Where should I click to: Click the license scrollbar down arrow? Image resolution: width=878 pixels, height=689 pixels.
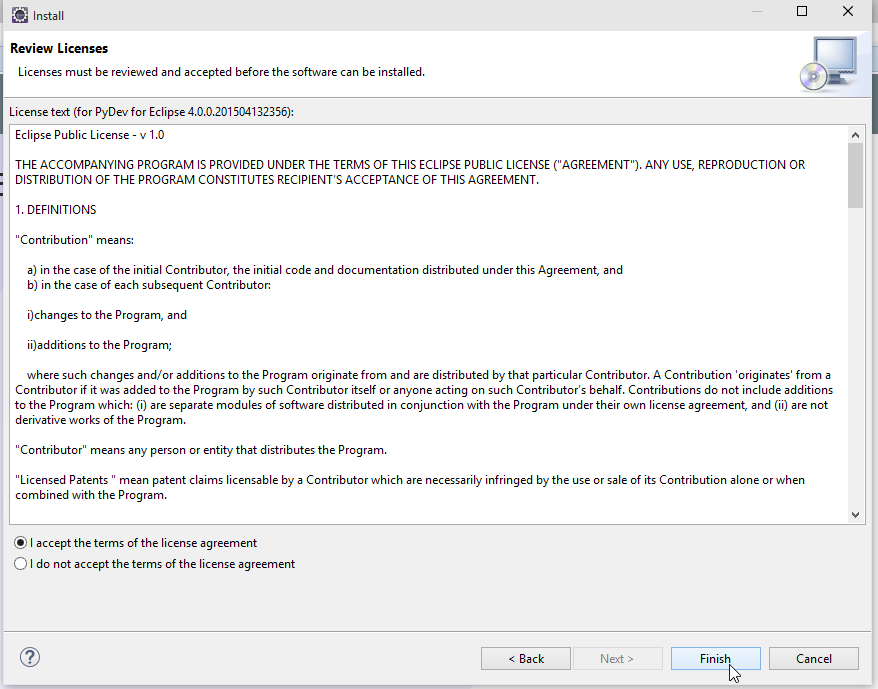[x=855, y=515]
